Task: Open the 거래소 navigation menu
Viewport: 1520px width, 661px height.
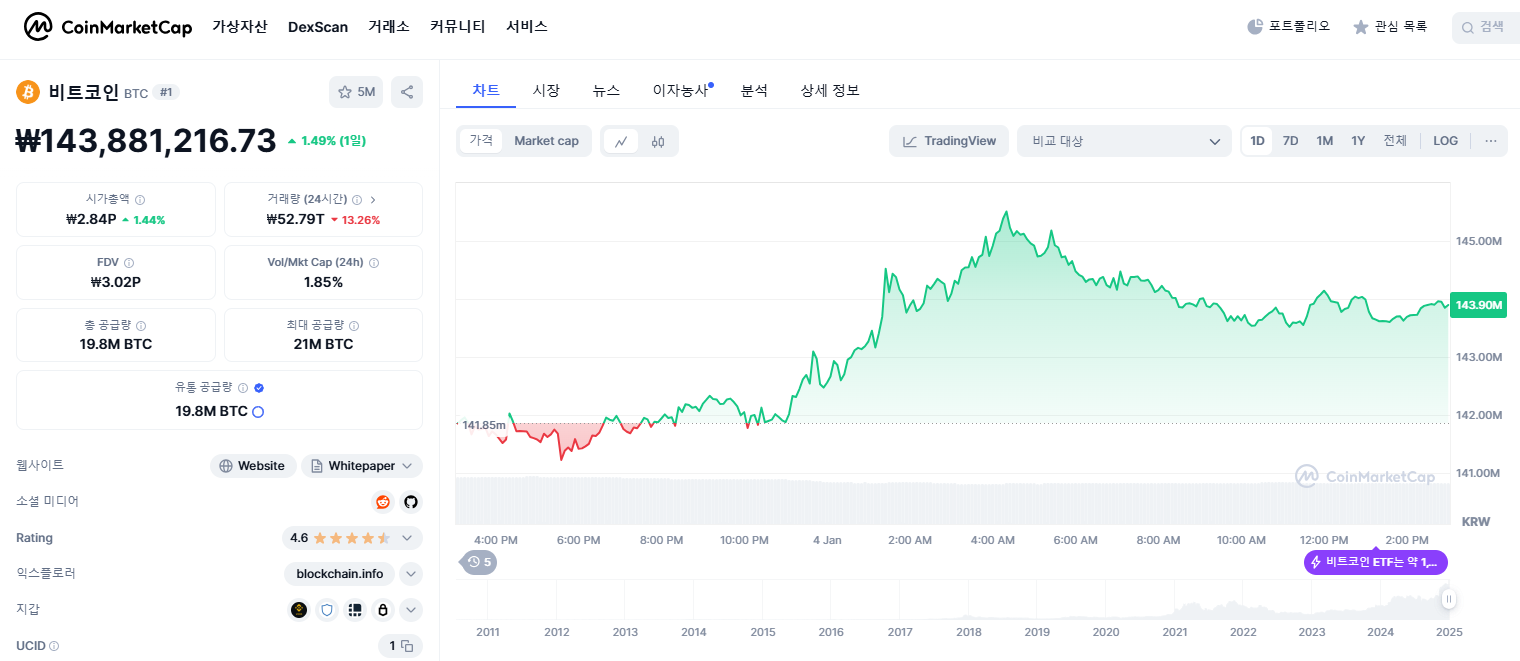Action: (x=389, y=27)
